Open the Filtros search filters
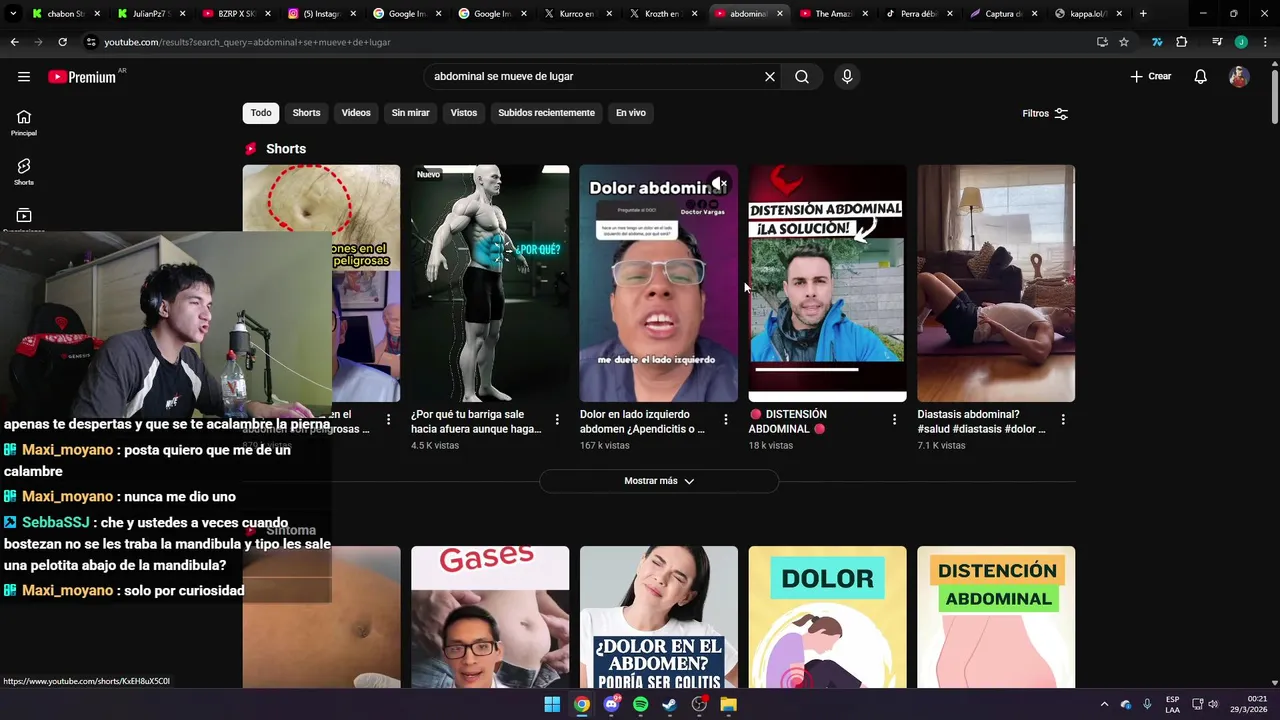This screenshot has height=720, width=1280. (1045, 113)
